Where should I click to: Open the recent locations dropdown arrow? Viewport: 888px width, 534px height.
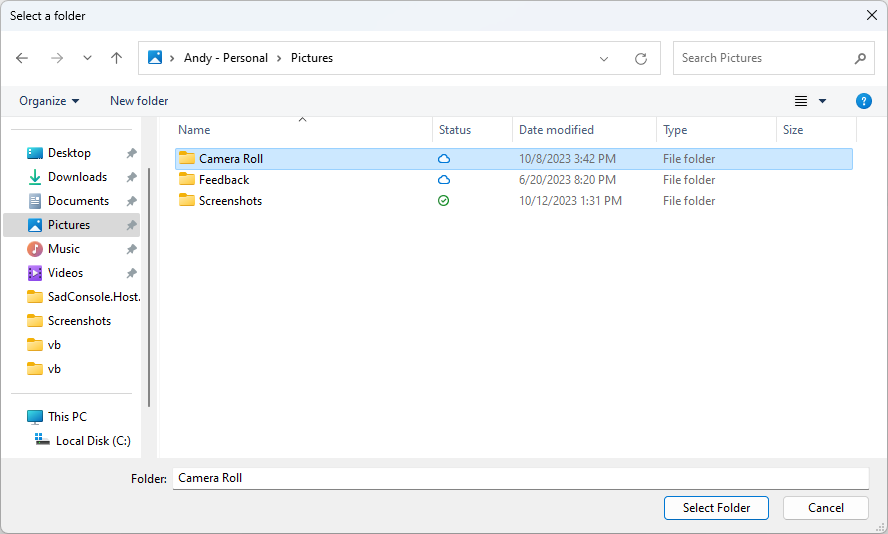[87, 58]
